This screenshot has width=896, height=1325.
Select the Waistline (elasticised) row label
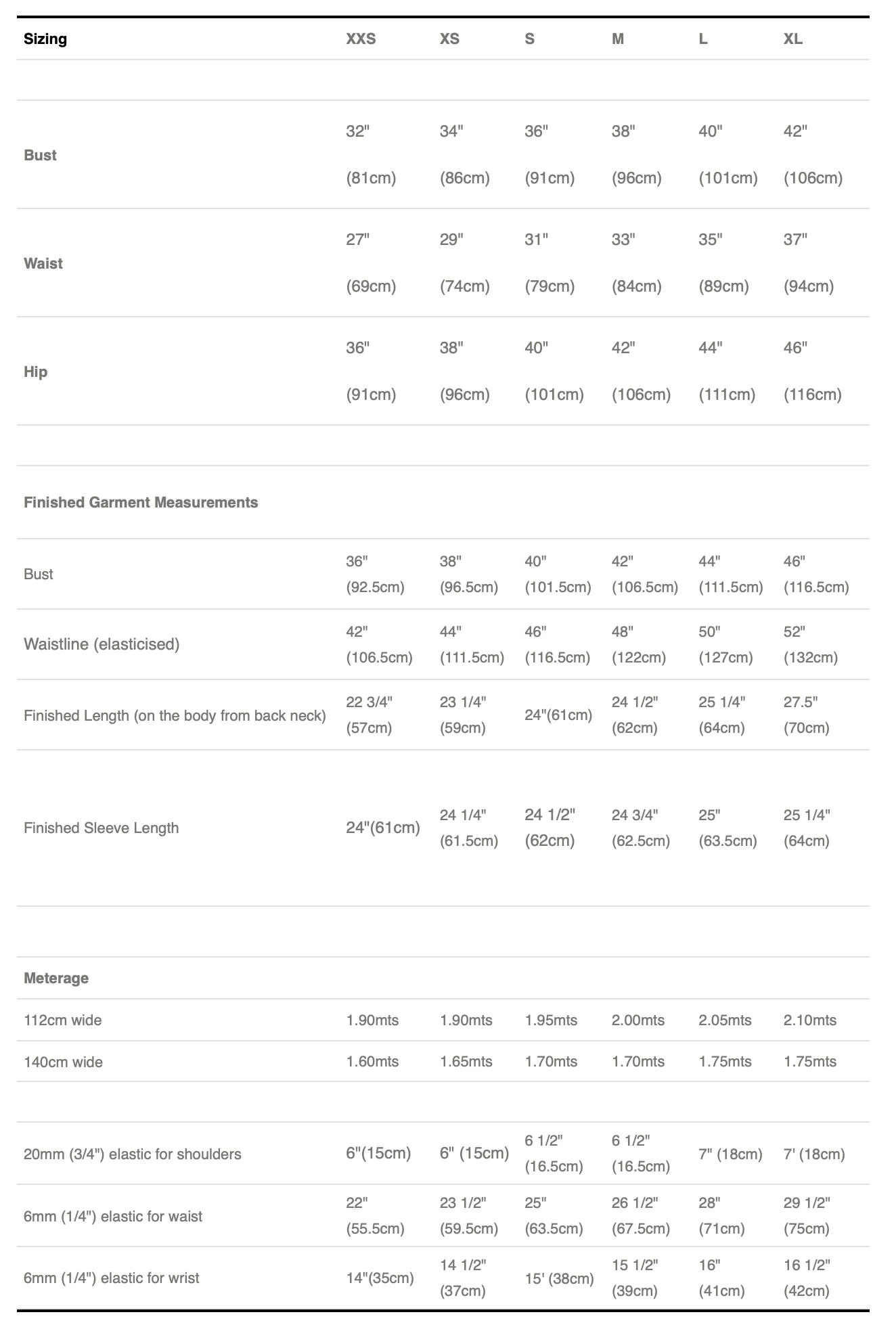(102, 644)
